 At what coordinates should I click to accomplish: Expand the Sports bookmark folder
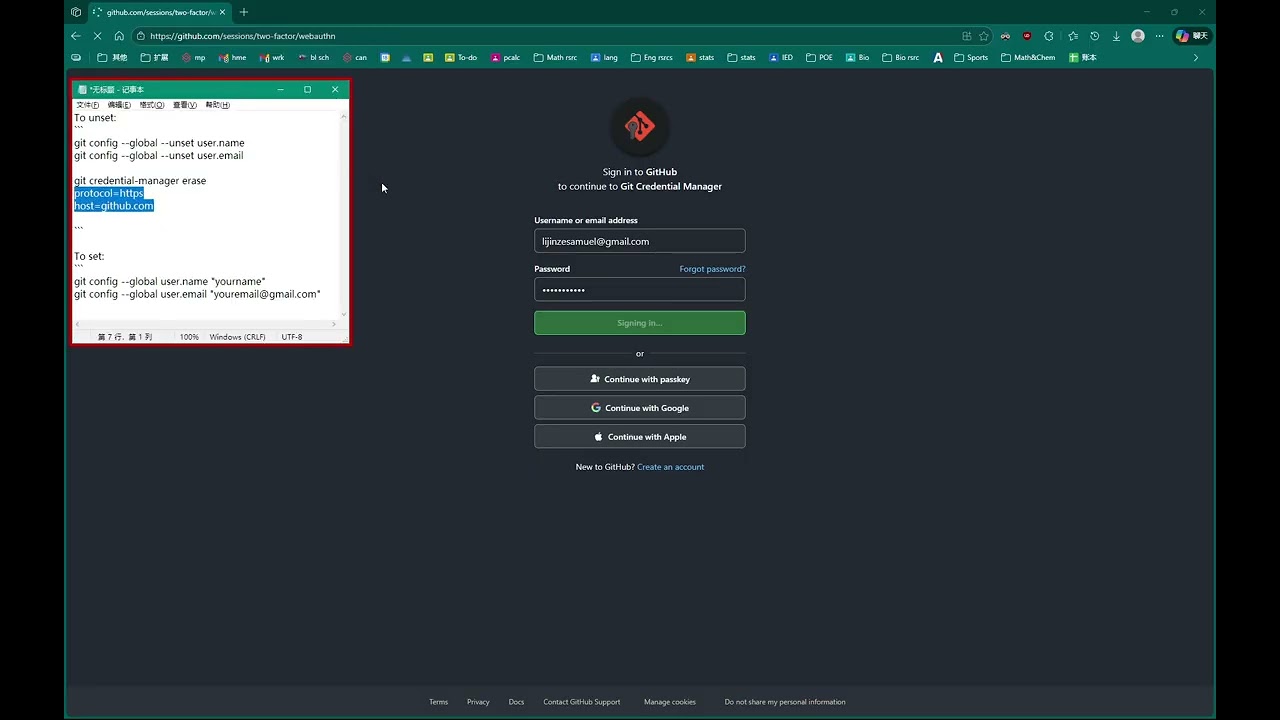971,58
